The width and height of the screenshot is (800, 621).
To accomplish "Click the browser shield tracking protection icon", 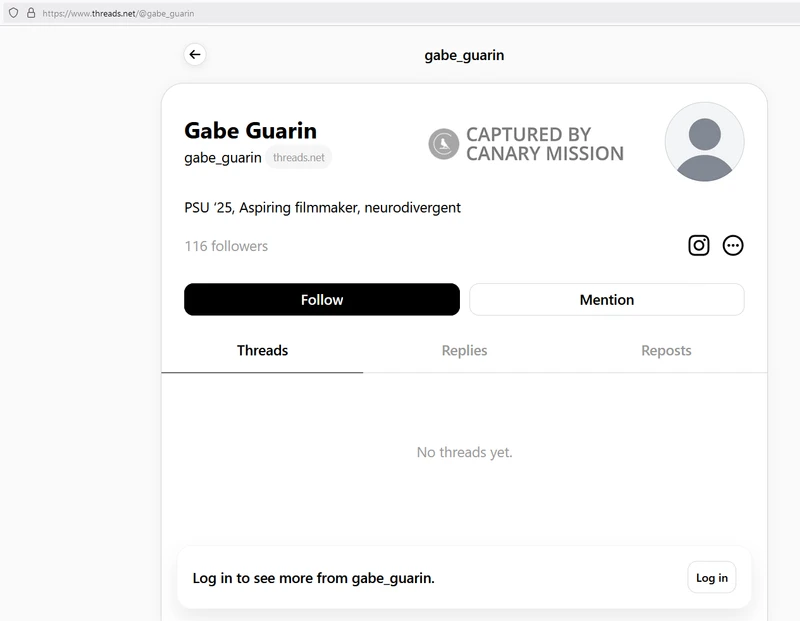I will pos(14,13).
